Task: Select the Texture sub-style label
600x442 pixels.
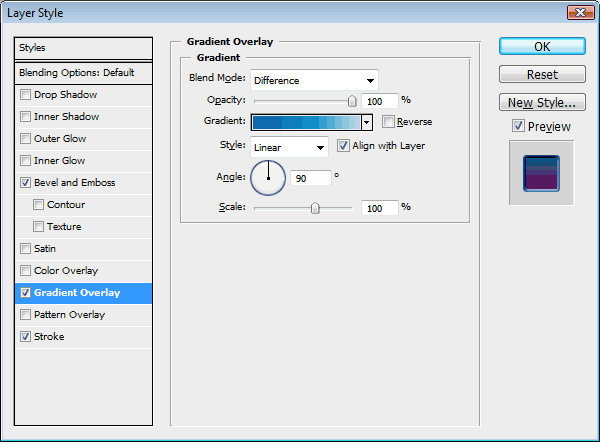Action: click(x=64, y=227)
